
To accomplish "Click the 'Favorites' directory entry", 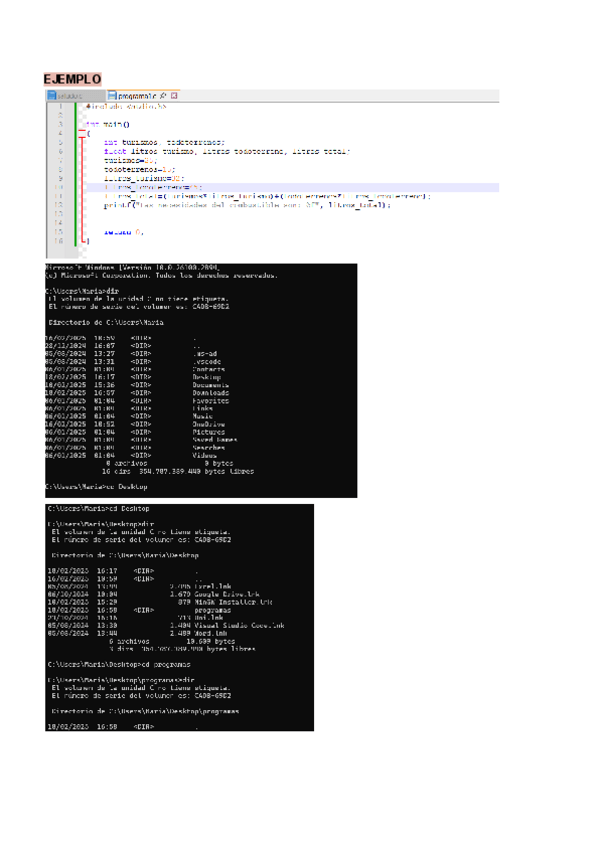I will tap(210, 401).
